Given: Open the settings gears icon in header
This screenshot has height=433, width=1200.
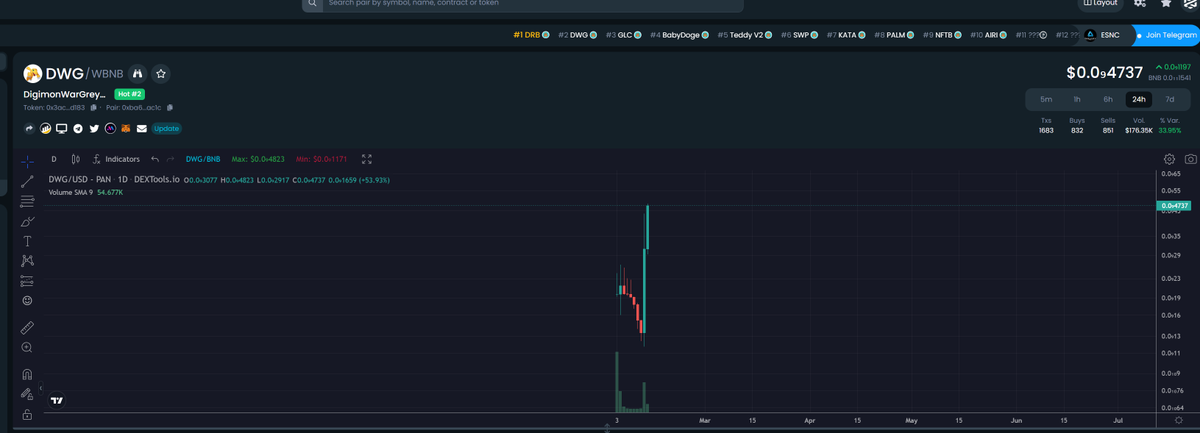Looking at the screenshot, I should tap(1140, 4).
